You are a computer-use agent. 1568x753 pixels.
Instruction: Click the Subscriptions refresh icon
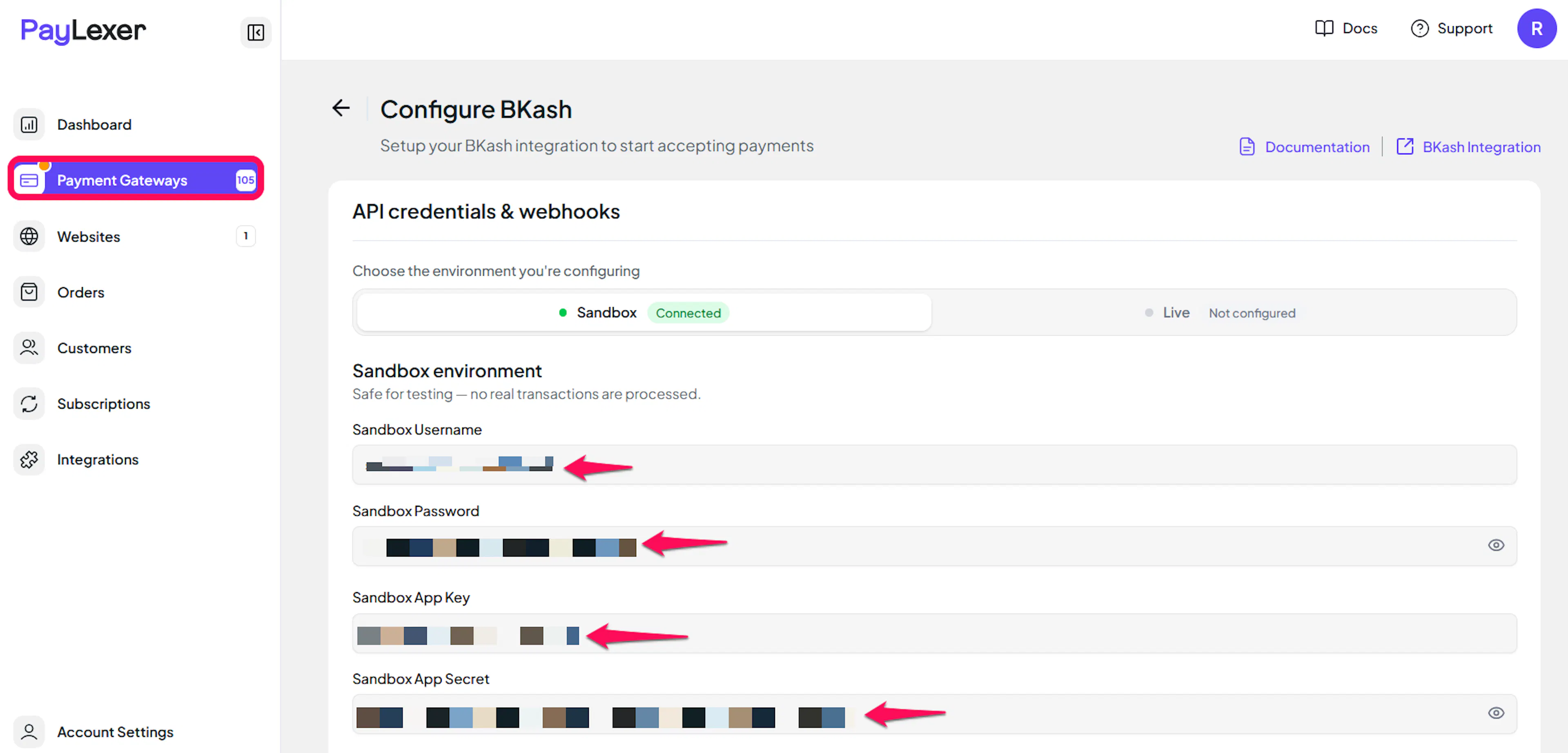(29, 403)
